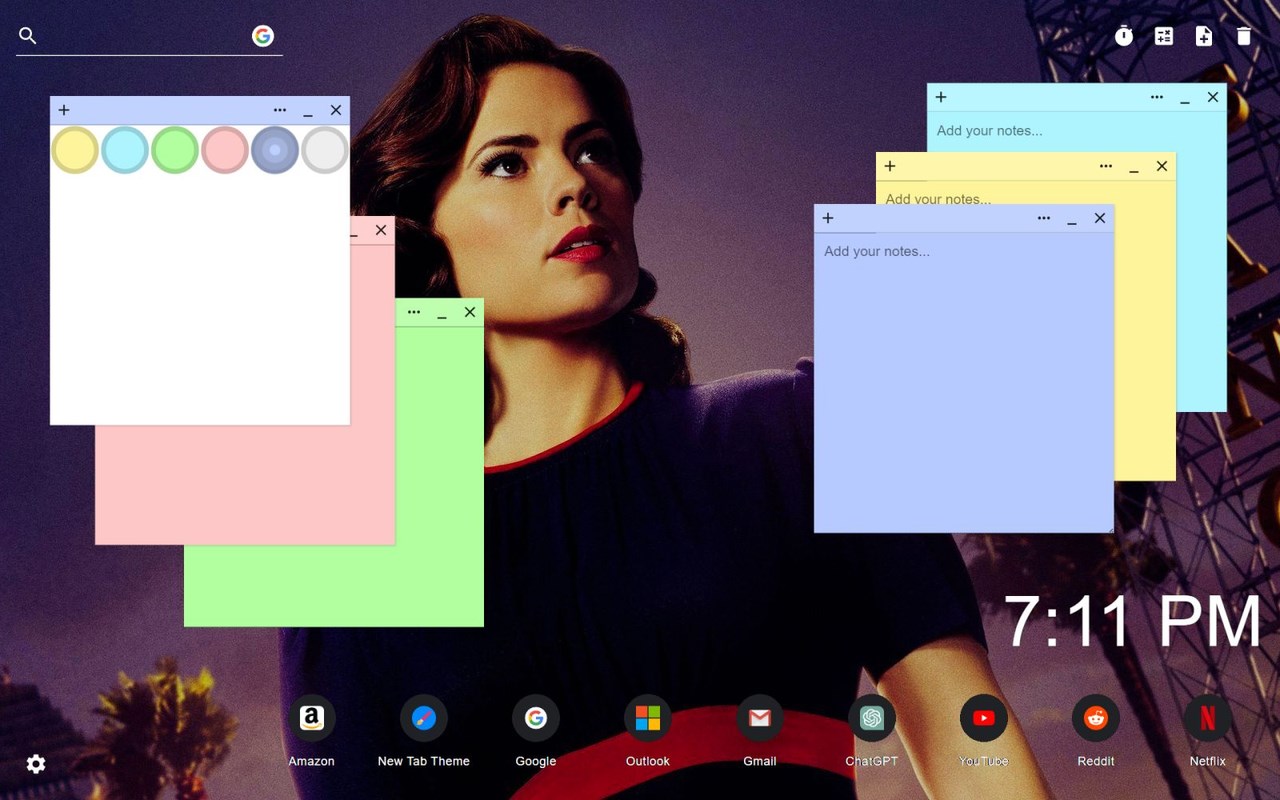
Task: Open the ChatGPT shortcut
Action: (x=872, y=718)
